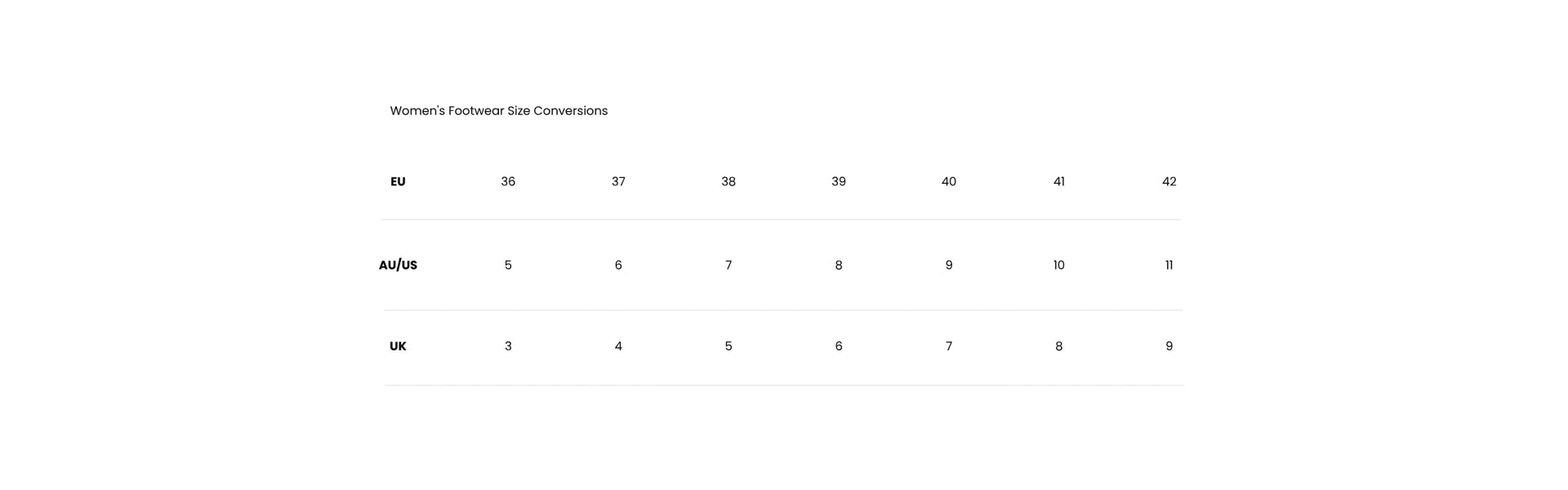Viewport: 1568px width, 490px height.
Task: Click UK size 3
Action: coord(508,346)
